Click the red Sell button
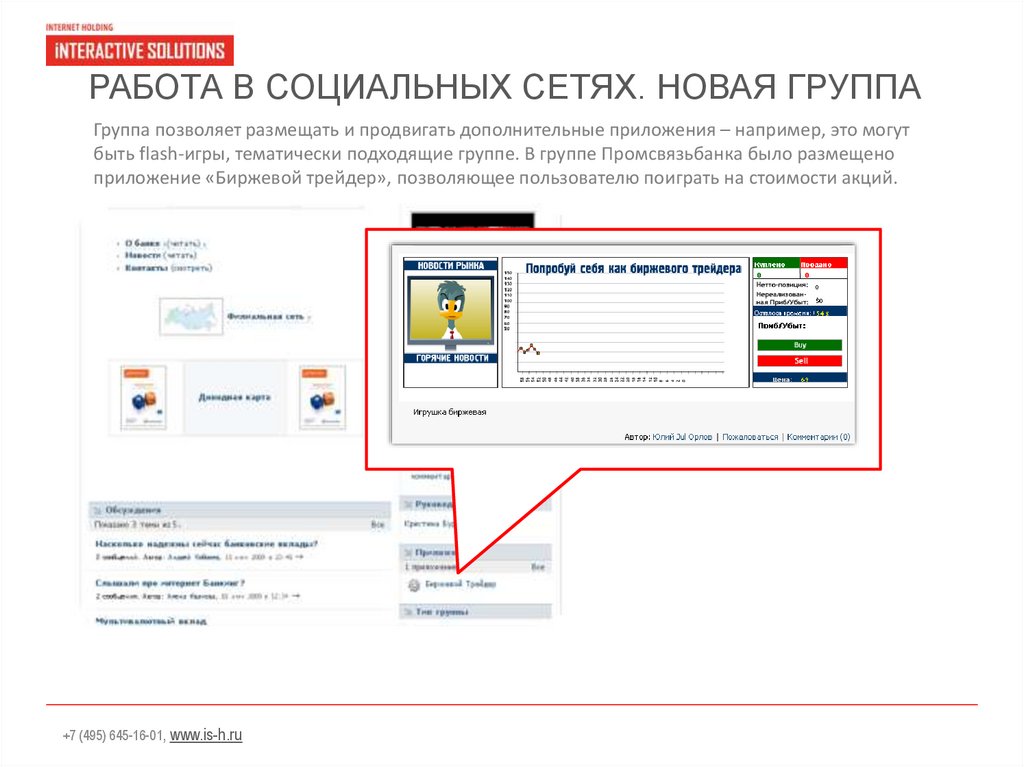Screen dimensions: 1024x767 (x=799, y=361)
